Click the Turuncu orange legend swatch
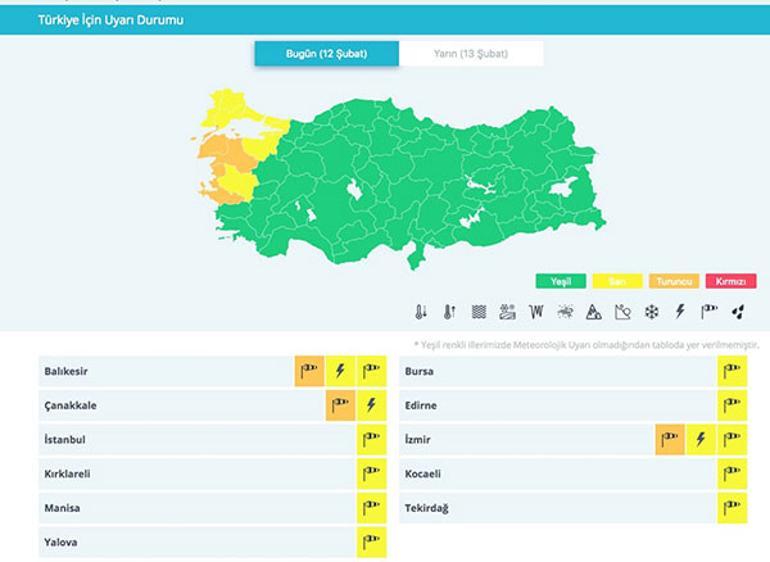 tap(674, 282)
